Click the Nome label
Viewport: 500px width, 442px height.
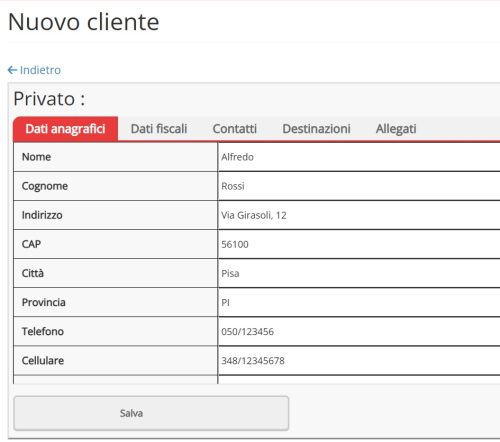point(36,157)
